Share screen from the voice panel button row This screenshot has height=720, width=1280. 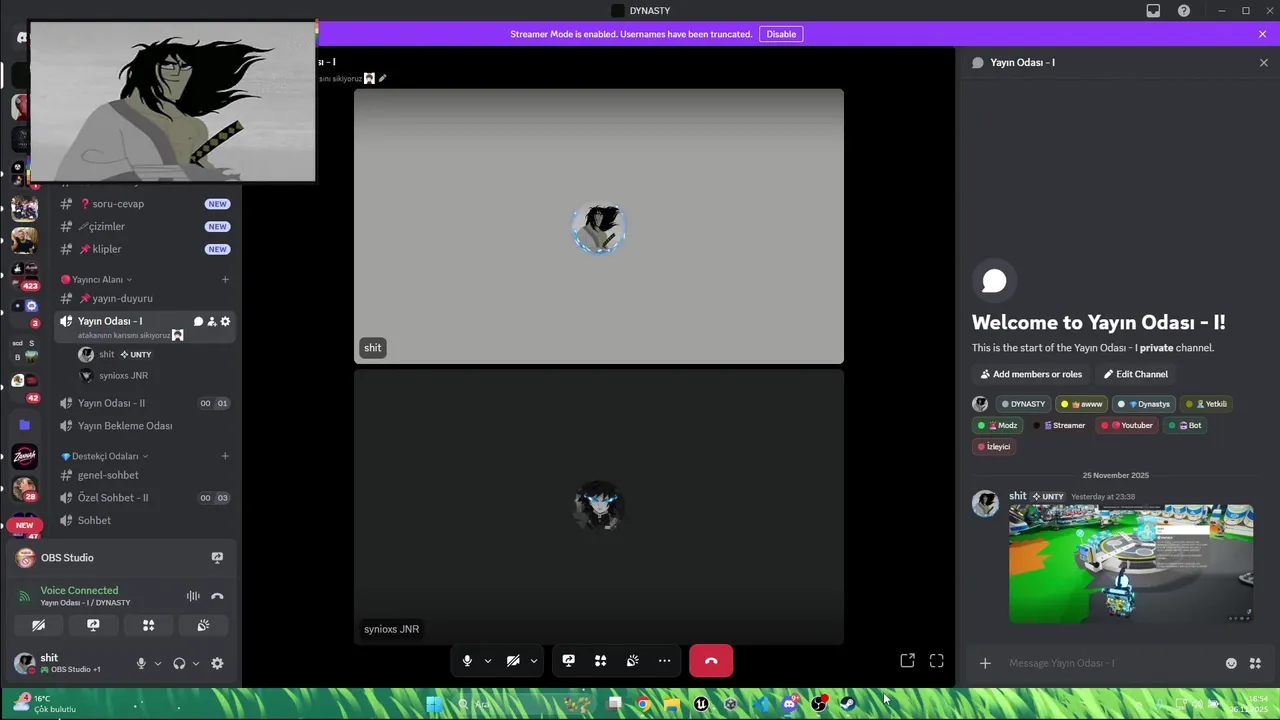93,625
